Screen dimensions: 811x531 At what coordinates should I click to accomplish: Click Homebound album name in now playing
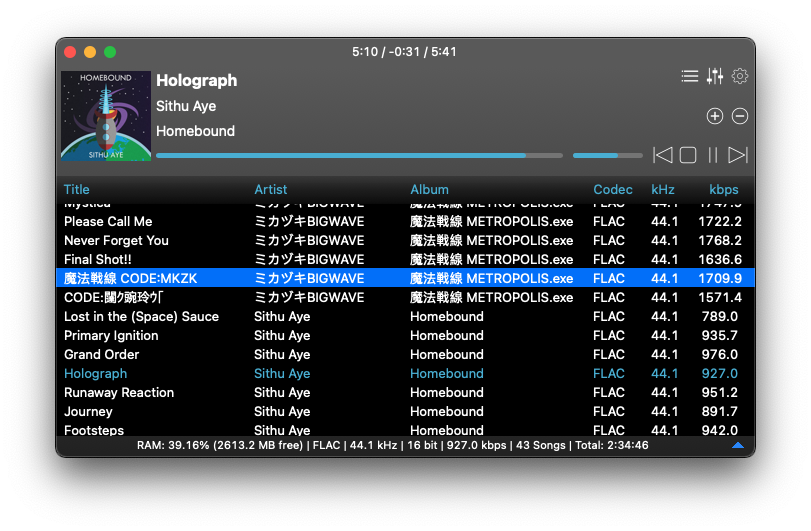(196, 131)
